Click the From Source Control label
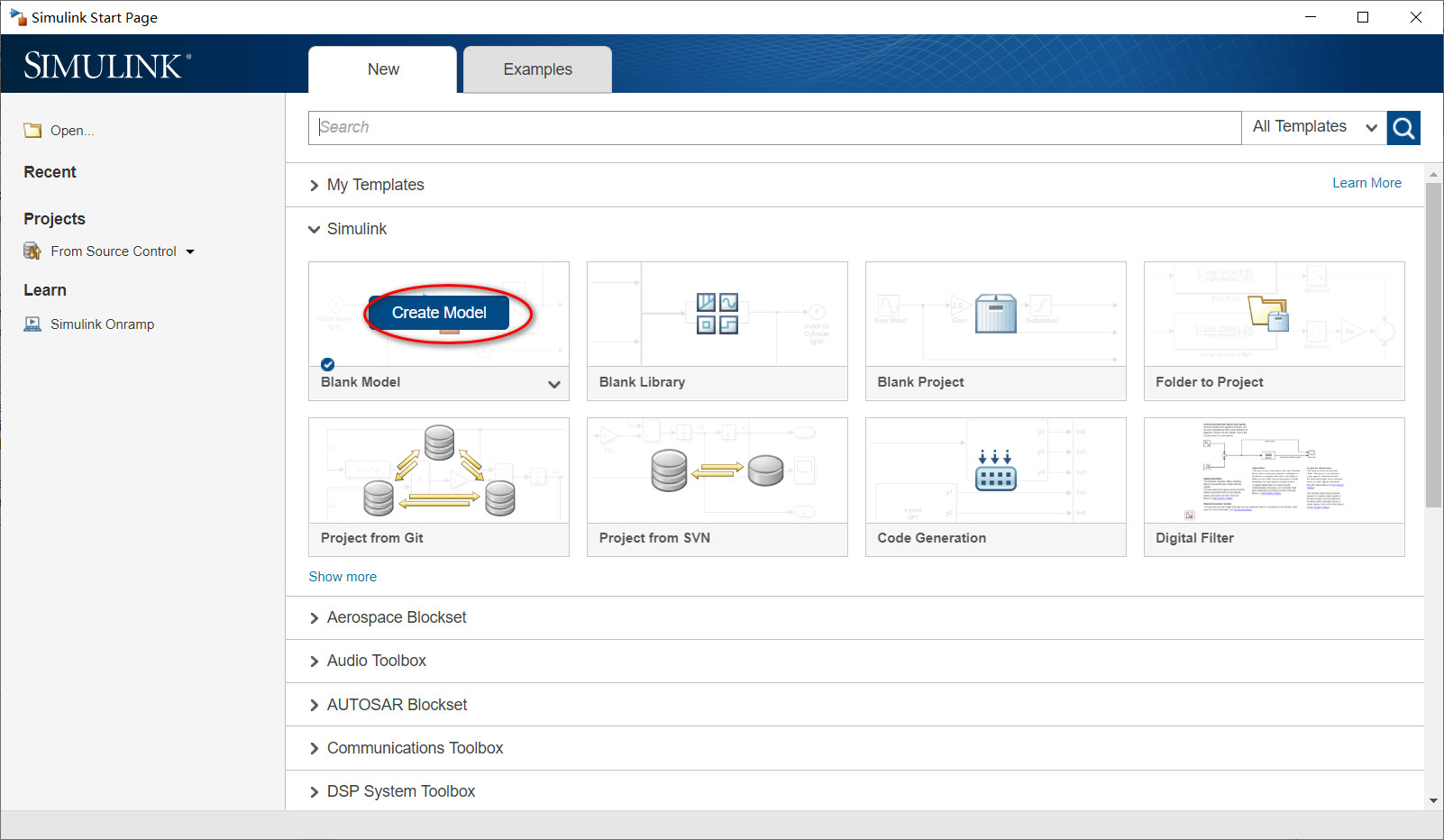Image resolution: width=1444 pixels, height=840 pixels. pos(114,251)
